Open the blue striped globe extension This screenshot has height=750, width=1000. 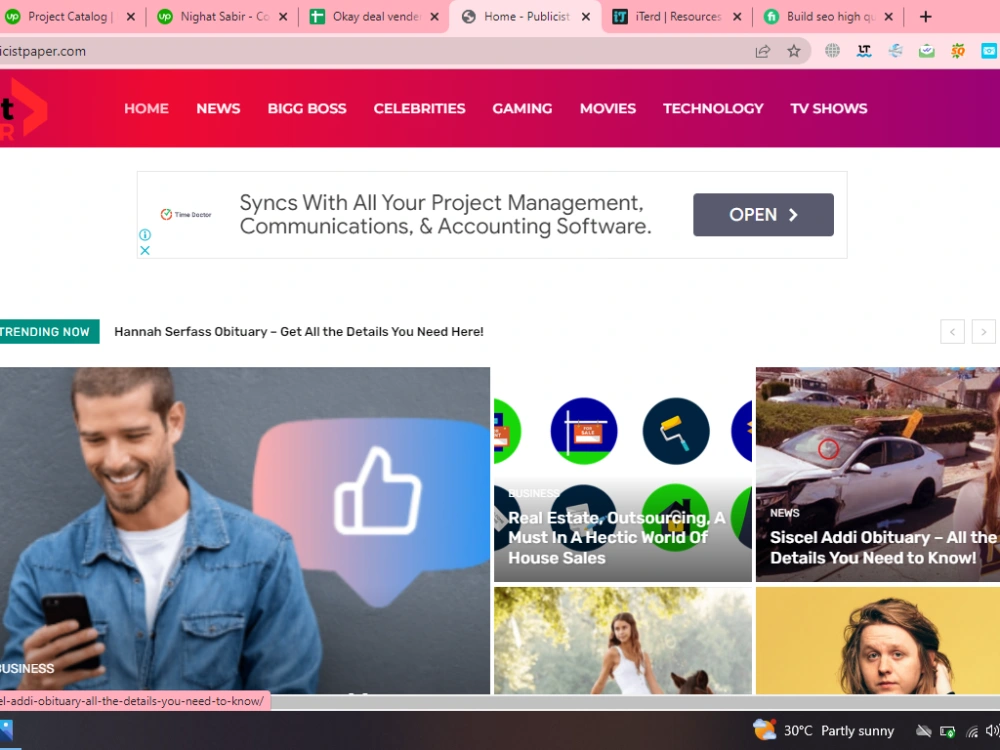click(x=895, y=51)
